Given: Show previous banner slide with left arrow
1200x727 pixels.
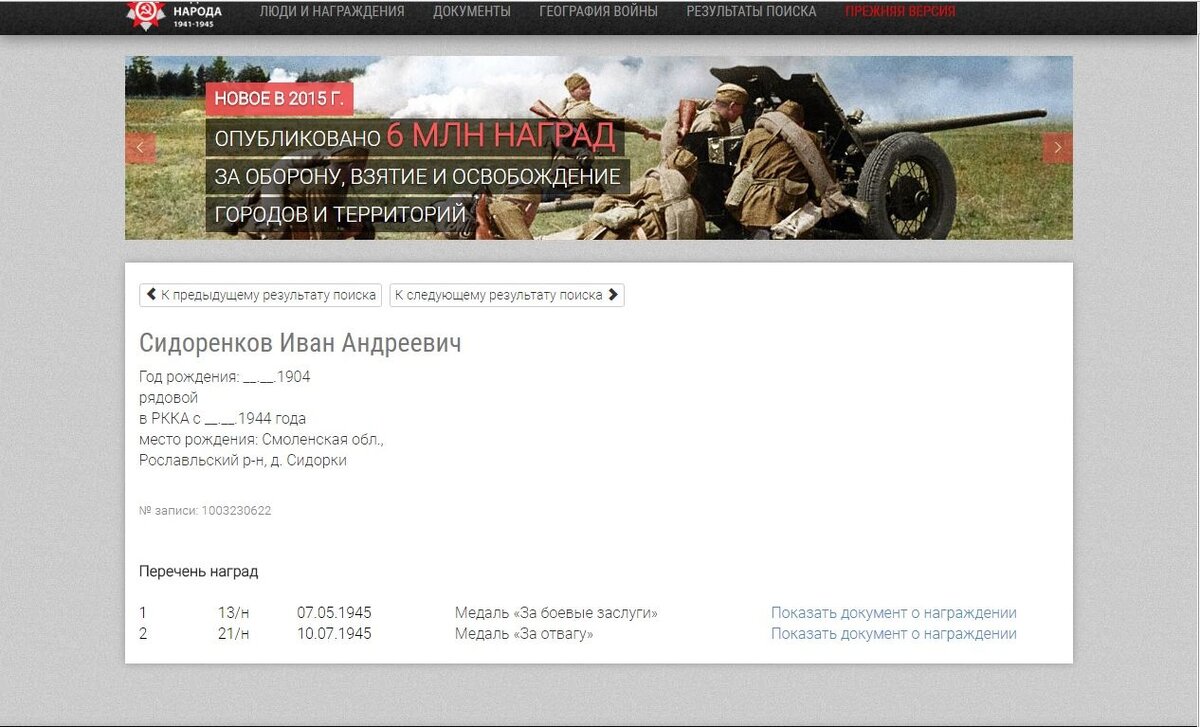Looking at the screenshot, I should click(x=140, y=148).
